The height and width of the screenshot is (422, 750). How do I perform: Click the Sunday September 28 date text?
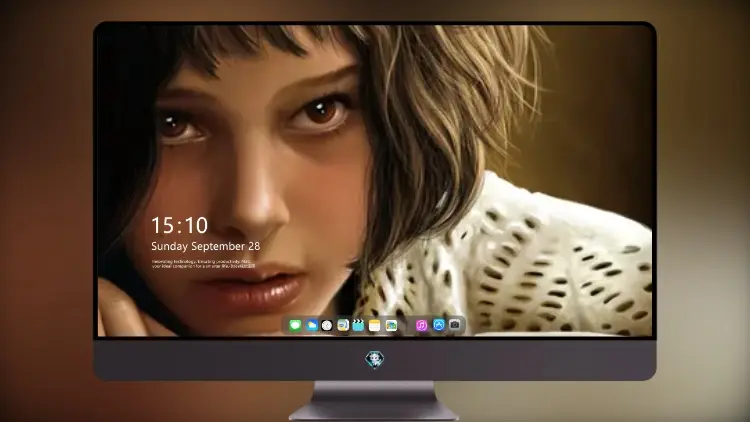(206, 246)
